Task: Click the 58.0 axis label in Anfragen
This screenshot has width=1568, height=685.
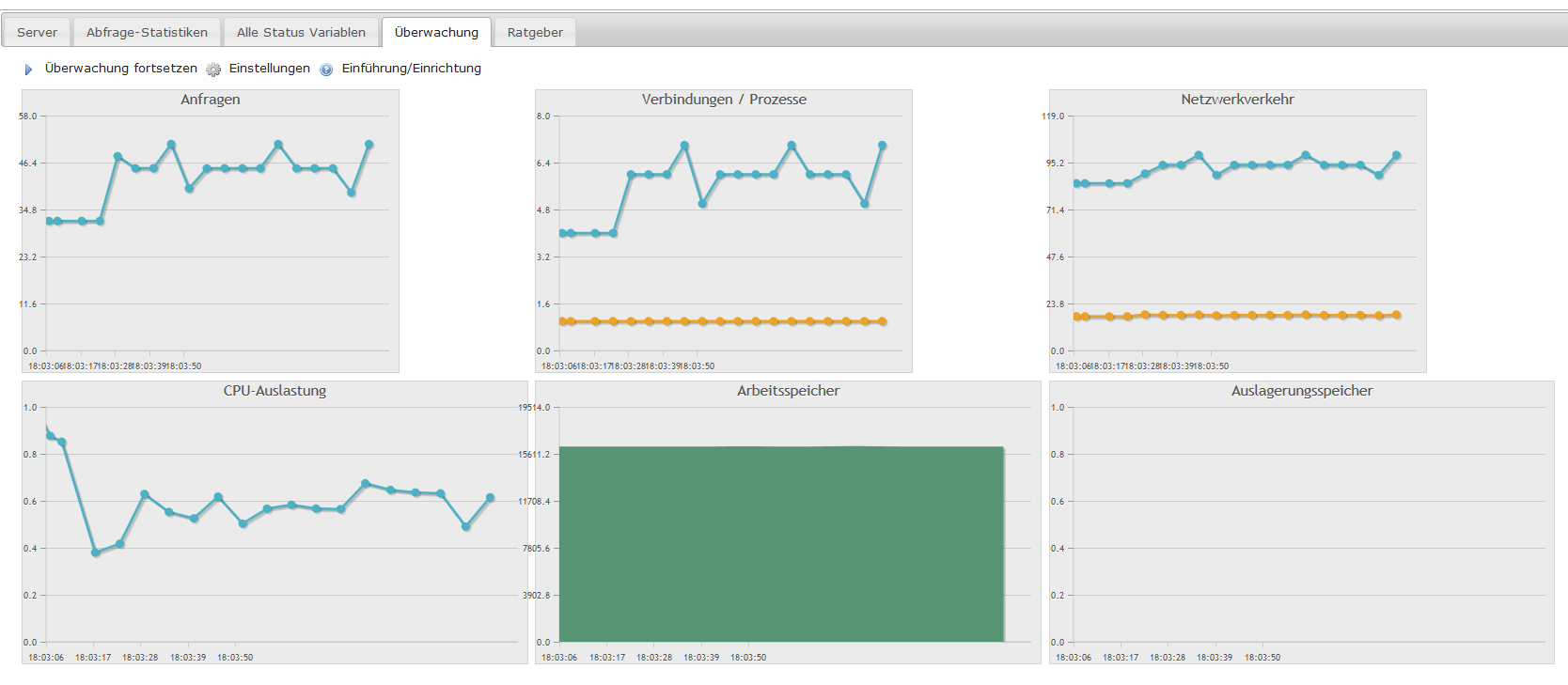Action: pos(27,117)
